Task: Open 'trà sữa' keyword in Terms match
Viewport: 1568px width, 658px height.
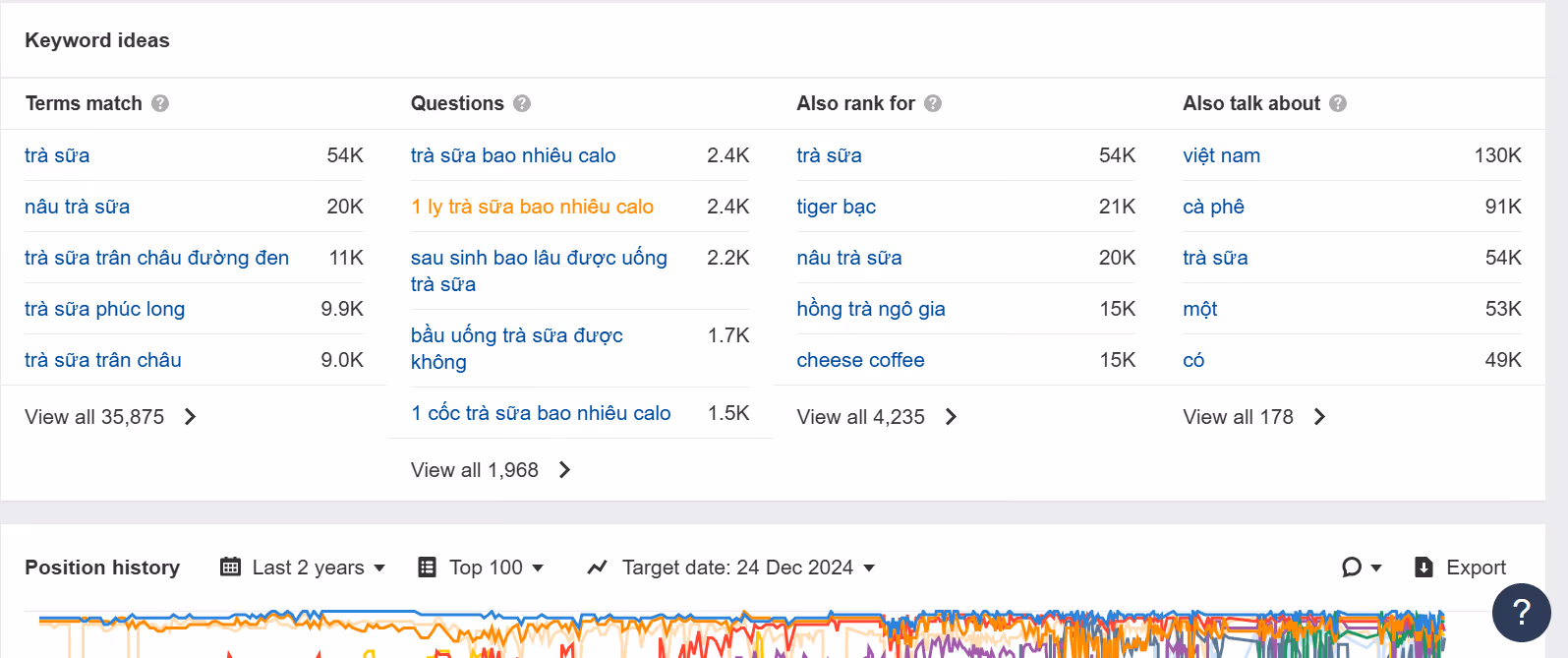Action: tap(57, 155)
